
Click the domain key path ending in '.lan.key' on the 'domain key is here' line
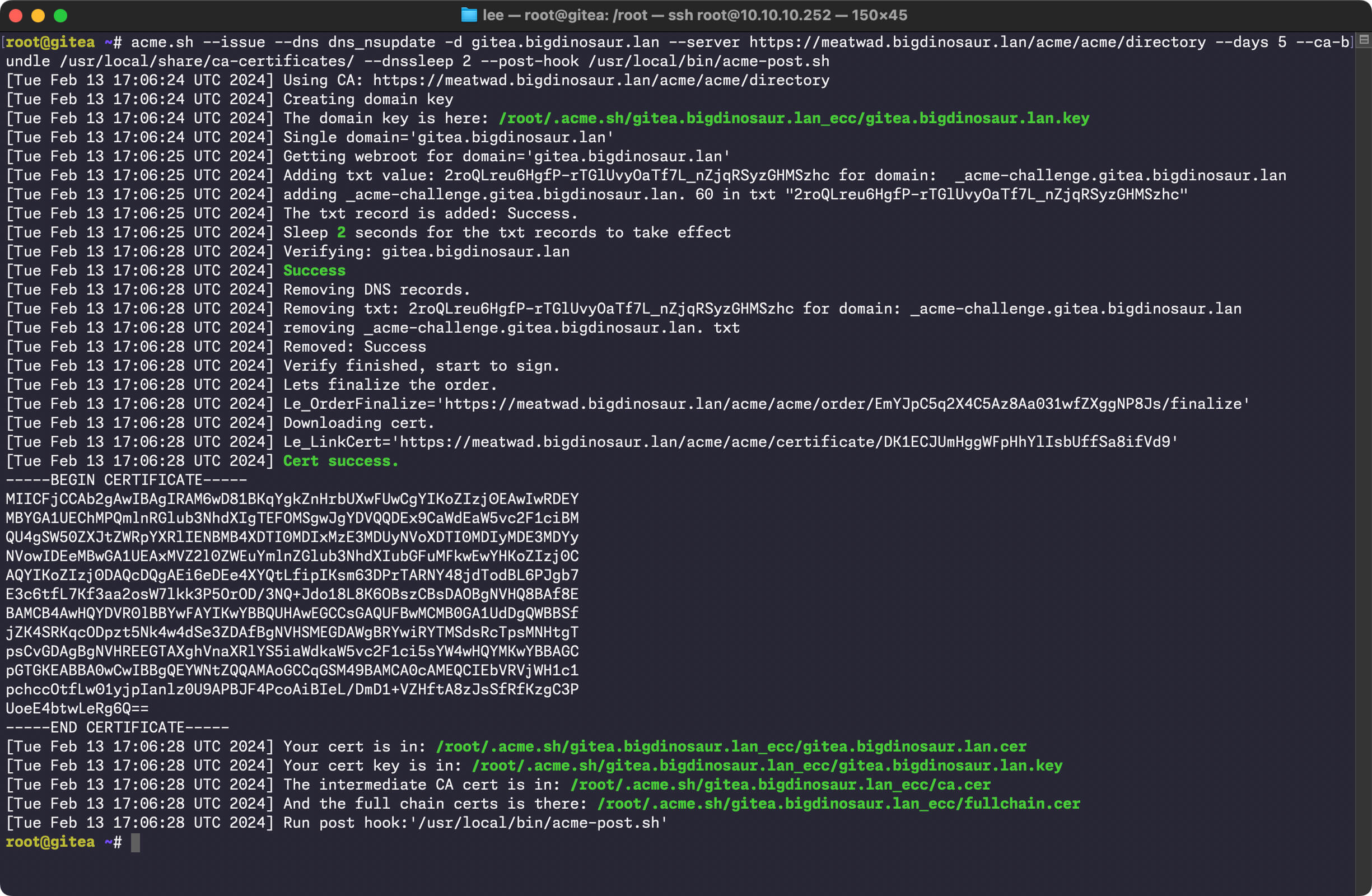point(794,119)
